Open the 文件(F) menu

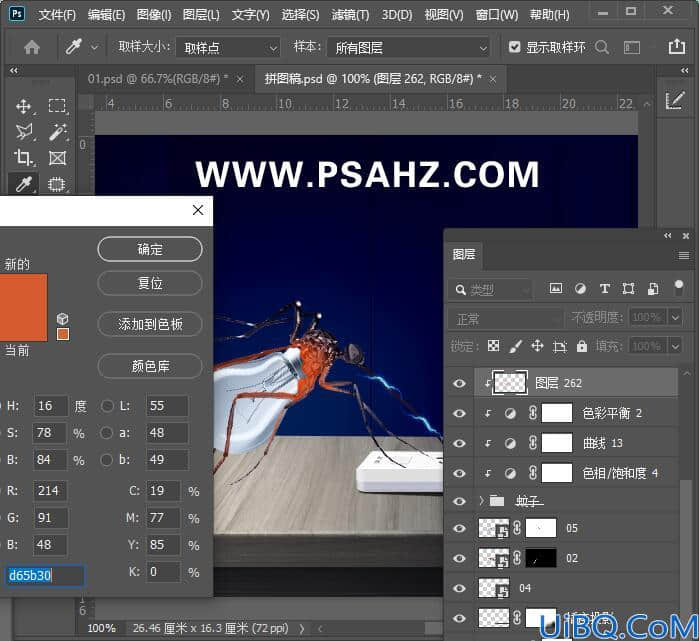[x=57, y=15]
